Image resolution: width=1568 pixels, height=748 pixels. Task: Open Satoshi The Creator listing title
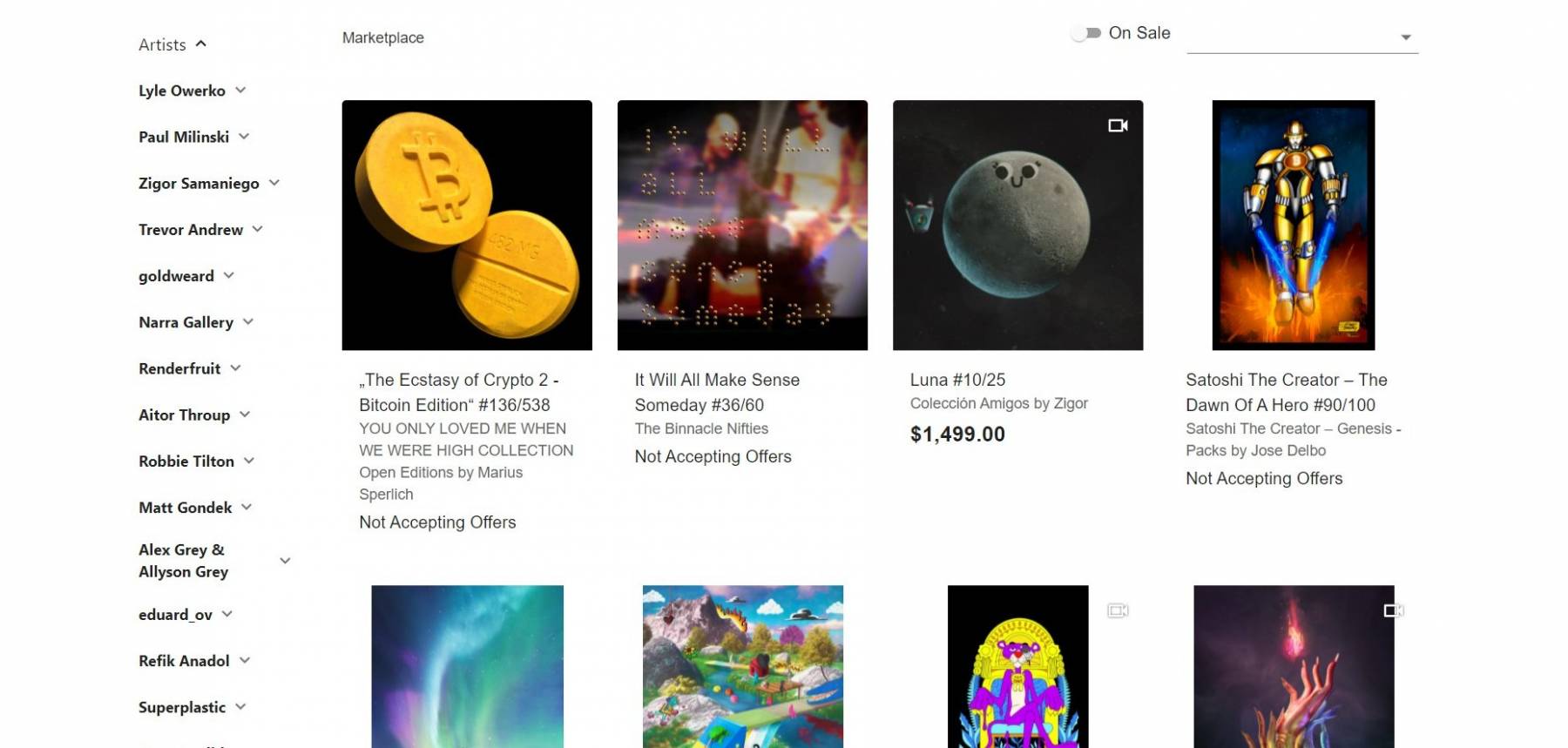1286,392
